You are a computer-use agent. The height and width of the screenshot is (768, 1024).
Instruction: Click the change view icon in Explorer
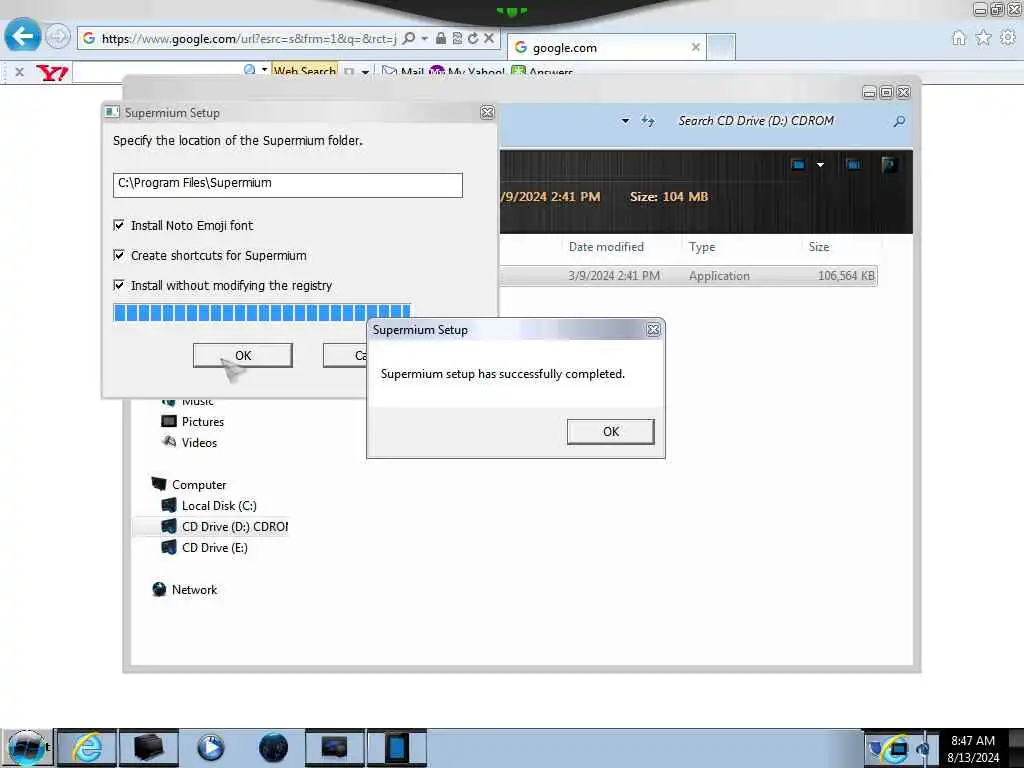797,165
